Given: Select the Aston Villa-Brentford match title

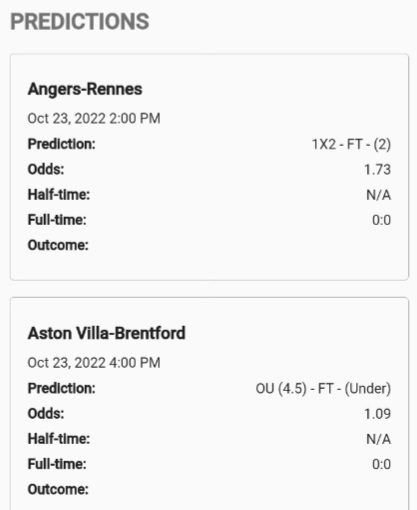Looking at the screenshot, I should pos(107,333).
